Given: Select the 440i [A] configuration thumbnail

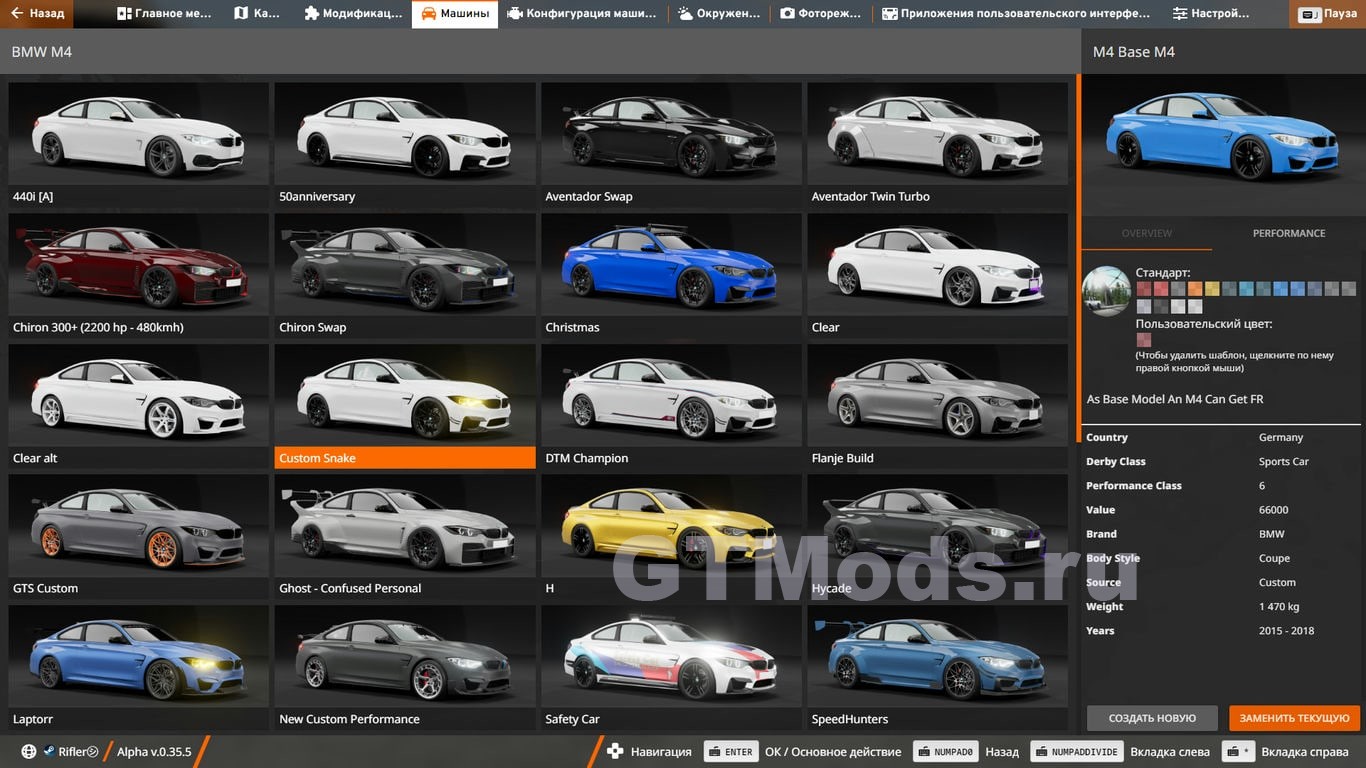Looking at the screenshot, I should [138, 144].
